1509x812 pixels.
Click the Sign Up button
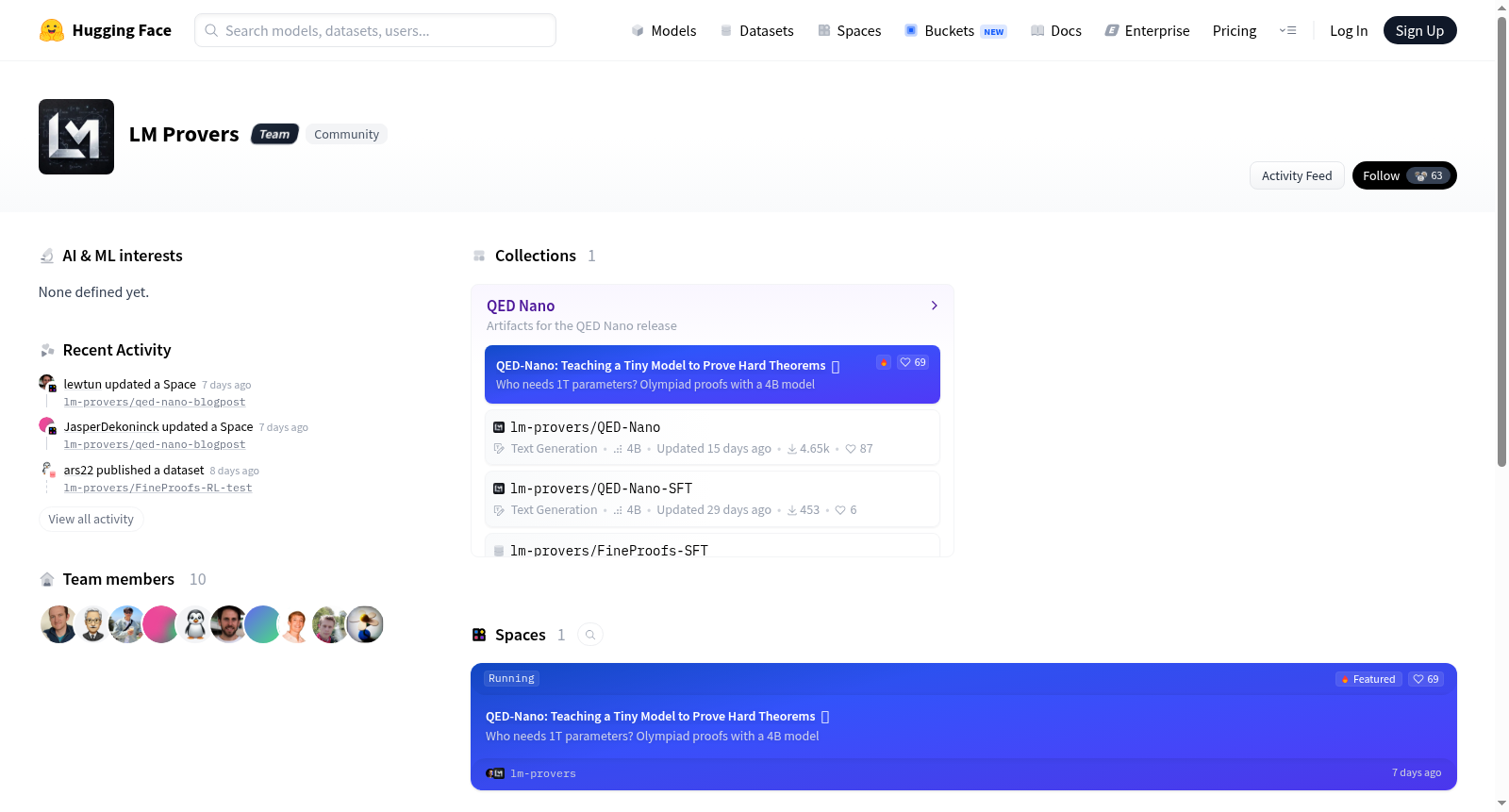[1419, 30]
